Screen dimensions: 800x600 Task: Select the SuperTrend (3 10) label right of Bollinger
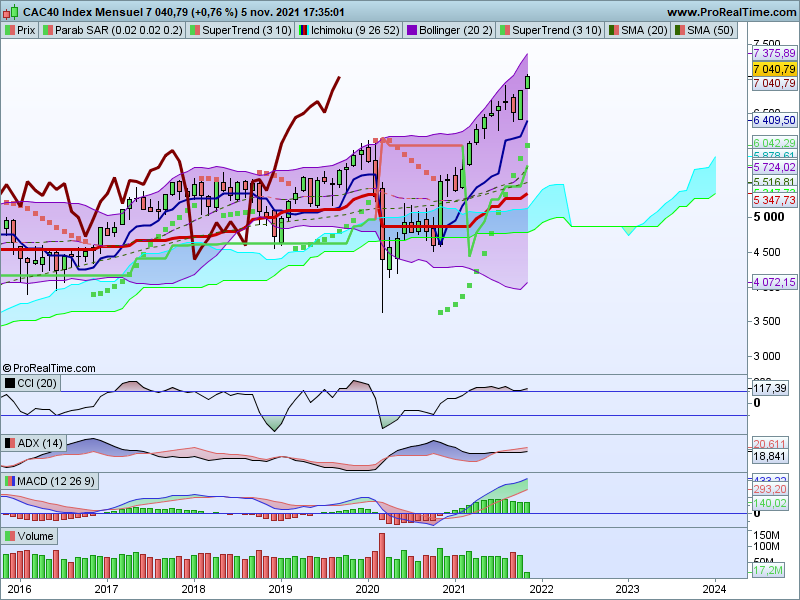click(x=557, y=30)
